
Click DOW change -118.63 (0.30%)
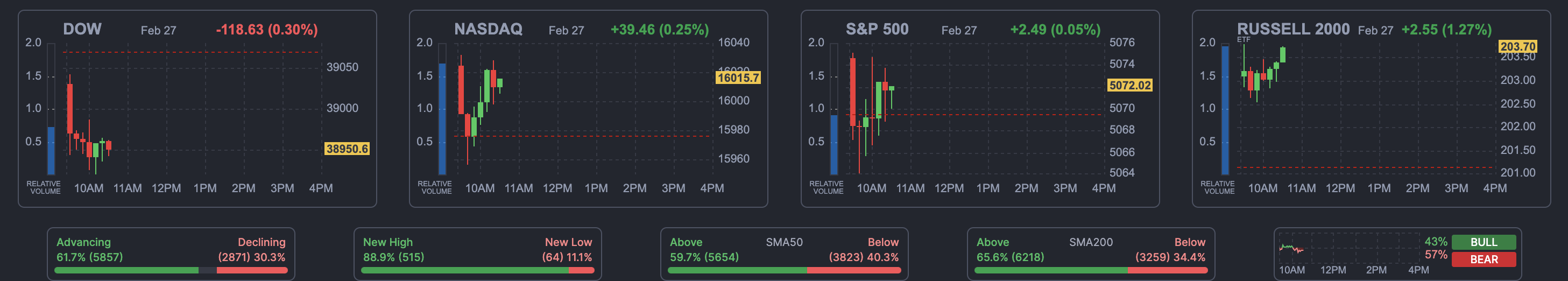(266, 29)
